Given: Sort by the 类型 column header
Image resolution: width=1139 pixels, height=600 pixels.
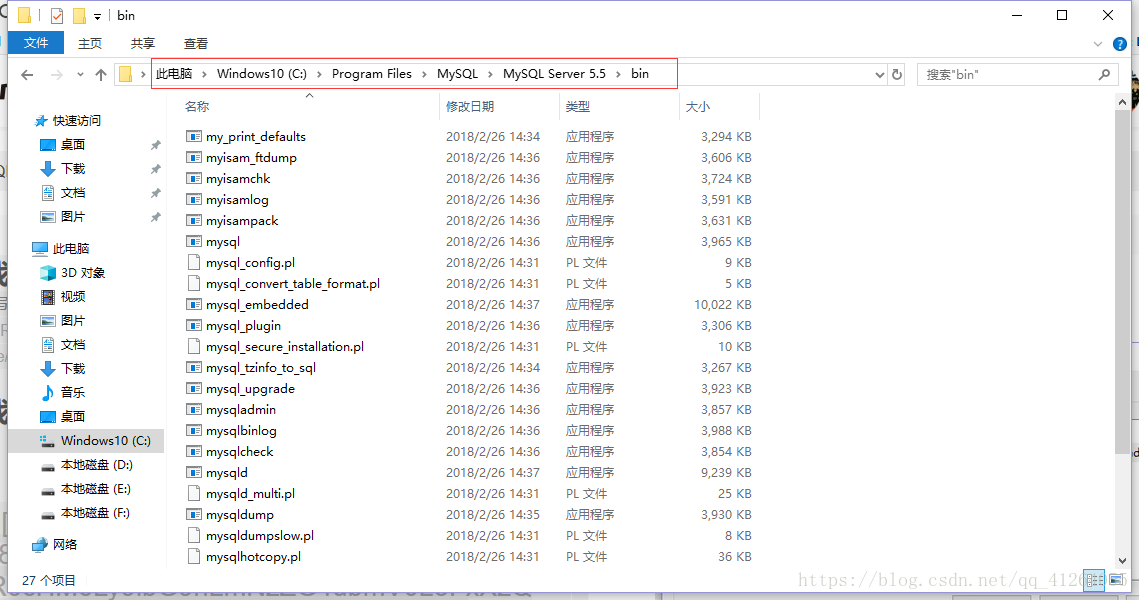Looking at the screenshot, I should point(577,107).
